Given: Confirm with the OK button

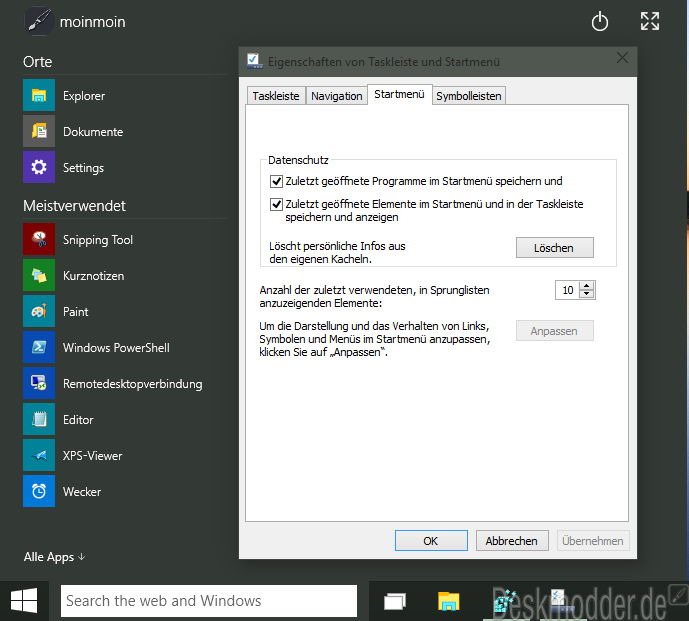Looking at the screenshot, I should [x=431, y=541].
